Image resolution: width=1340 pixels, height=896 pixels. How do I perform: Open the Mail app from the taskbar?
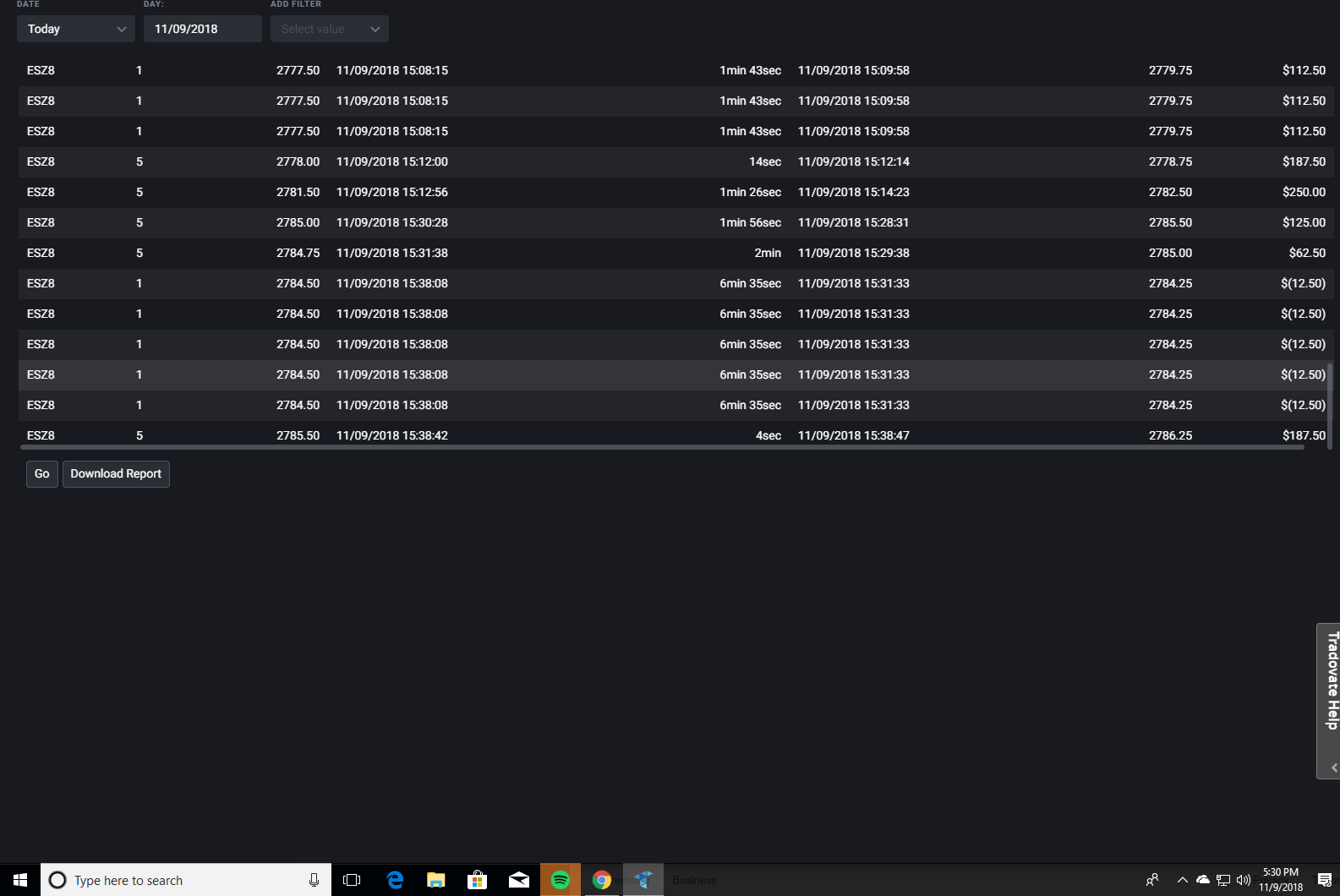519,880
